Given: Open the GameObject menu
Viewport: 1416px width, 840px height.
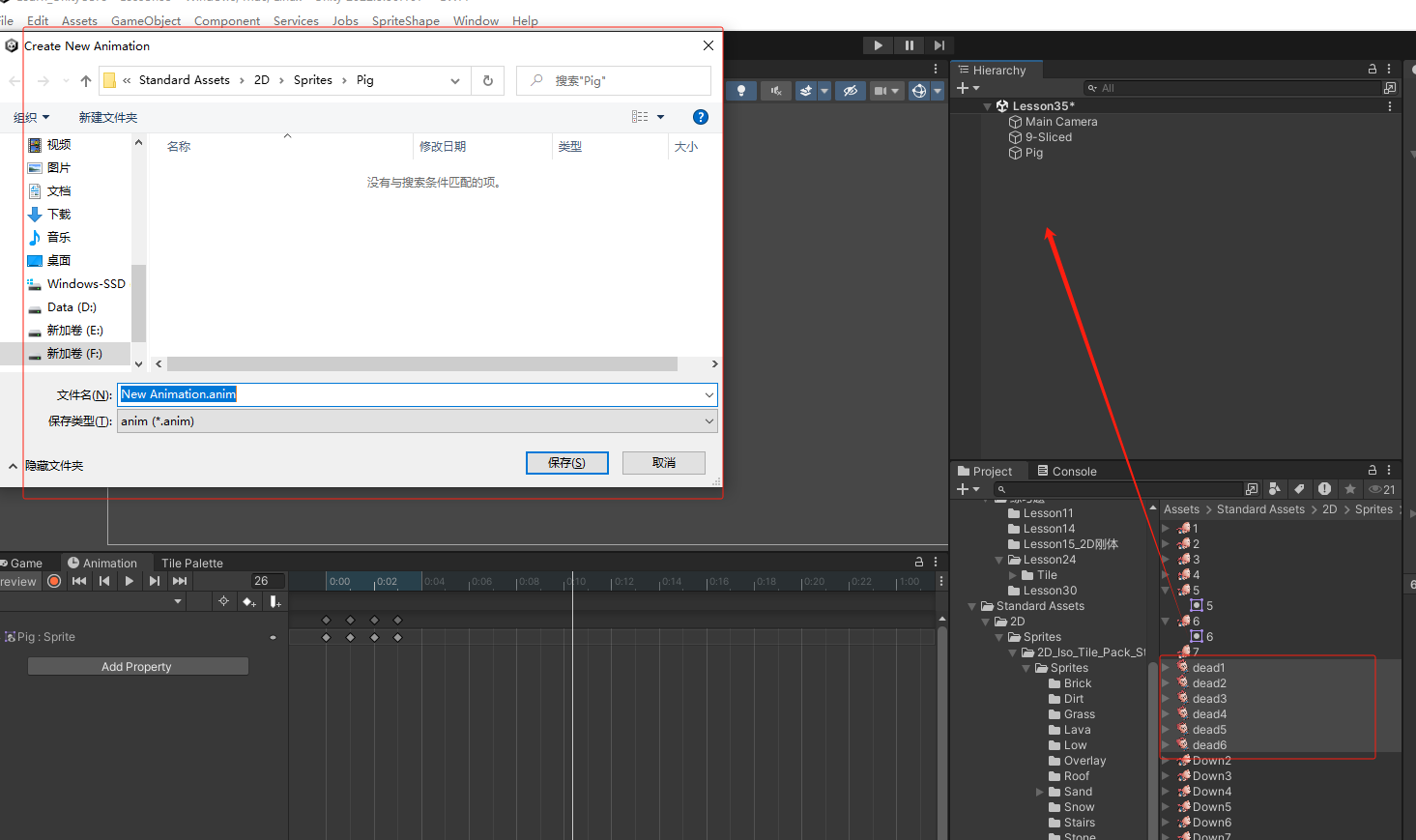Looking at the screenshot, I should tap(146, 20).
